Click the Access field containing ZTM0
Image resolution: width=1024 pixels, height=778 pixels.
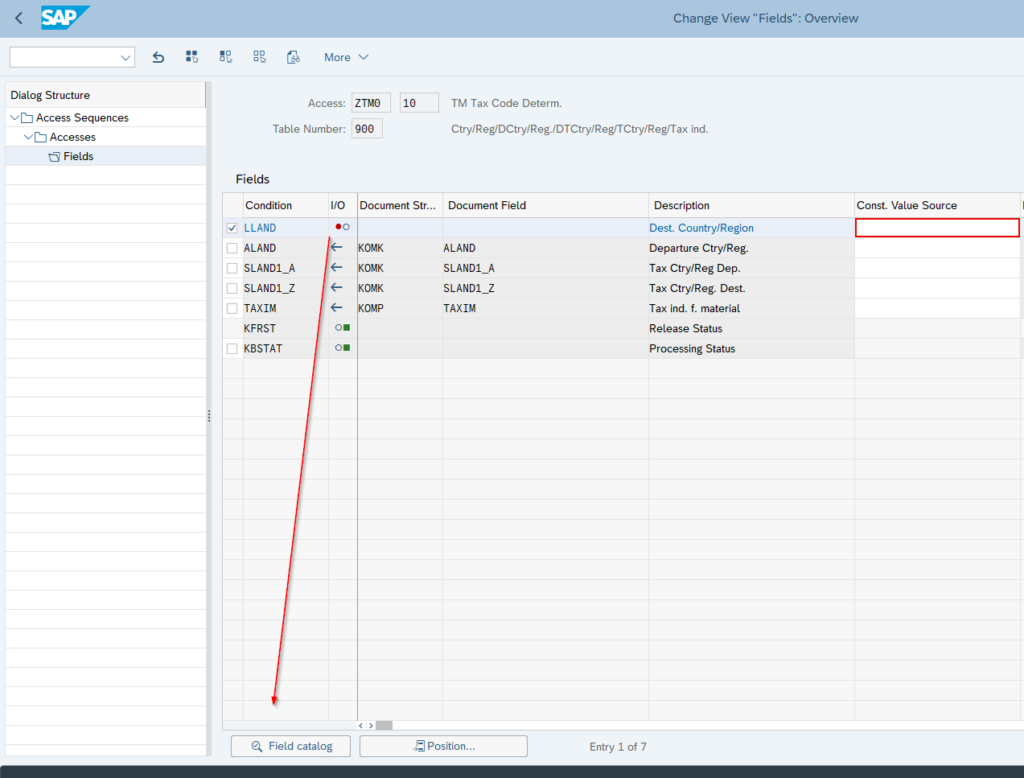(370, 103)
